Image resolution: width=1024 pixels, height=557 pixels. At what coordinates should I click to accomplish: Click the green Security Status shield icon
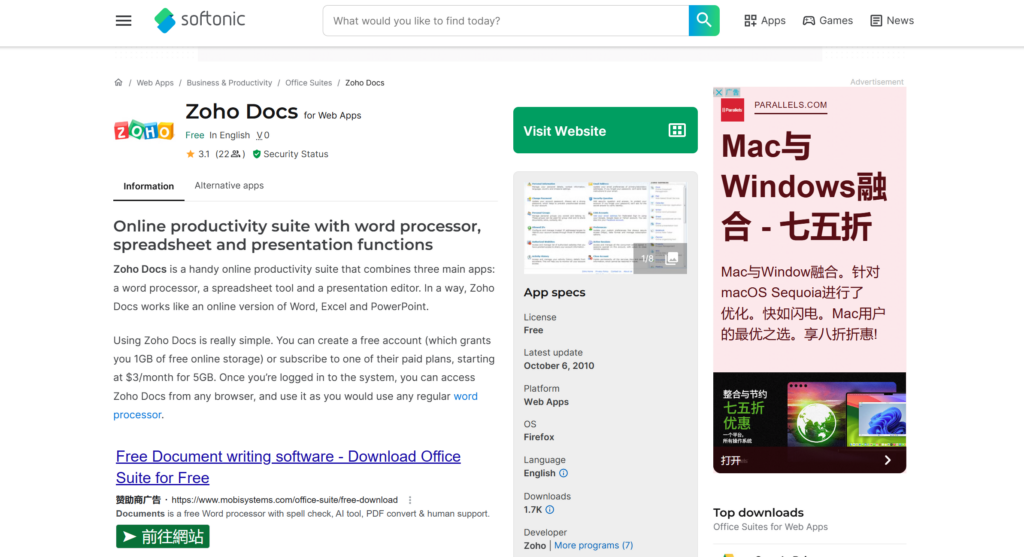(x=257, y=154)
